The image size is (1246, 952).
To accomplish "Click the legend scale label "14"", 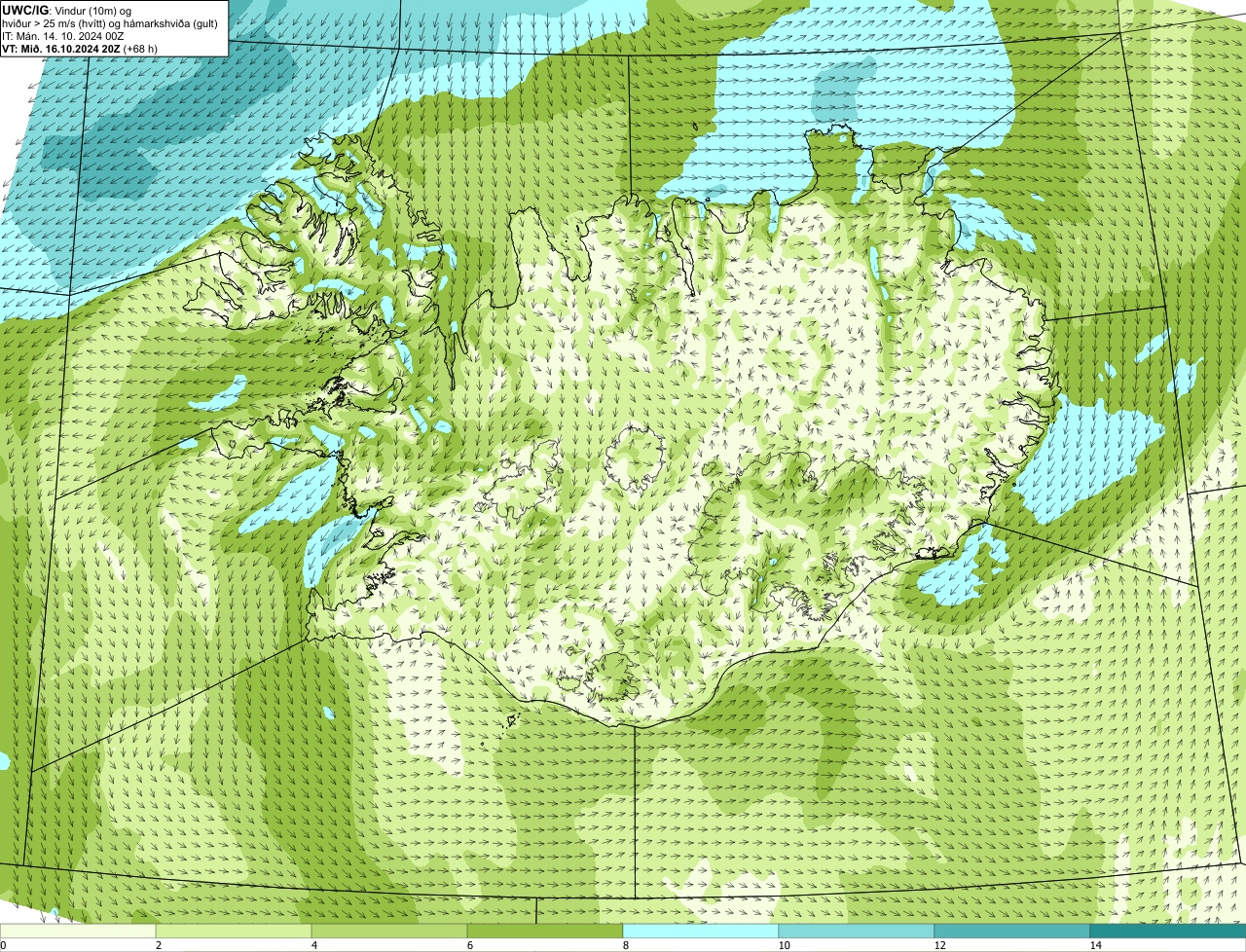I will pyautogui.click(x=1095, y=945).
